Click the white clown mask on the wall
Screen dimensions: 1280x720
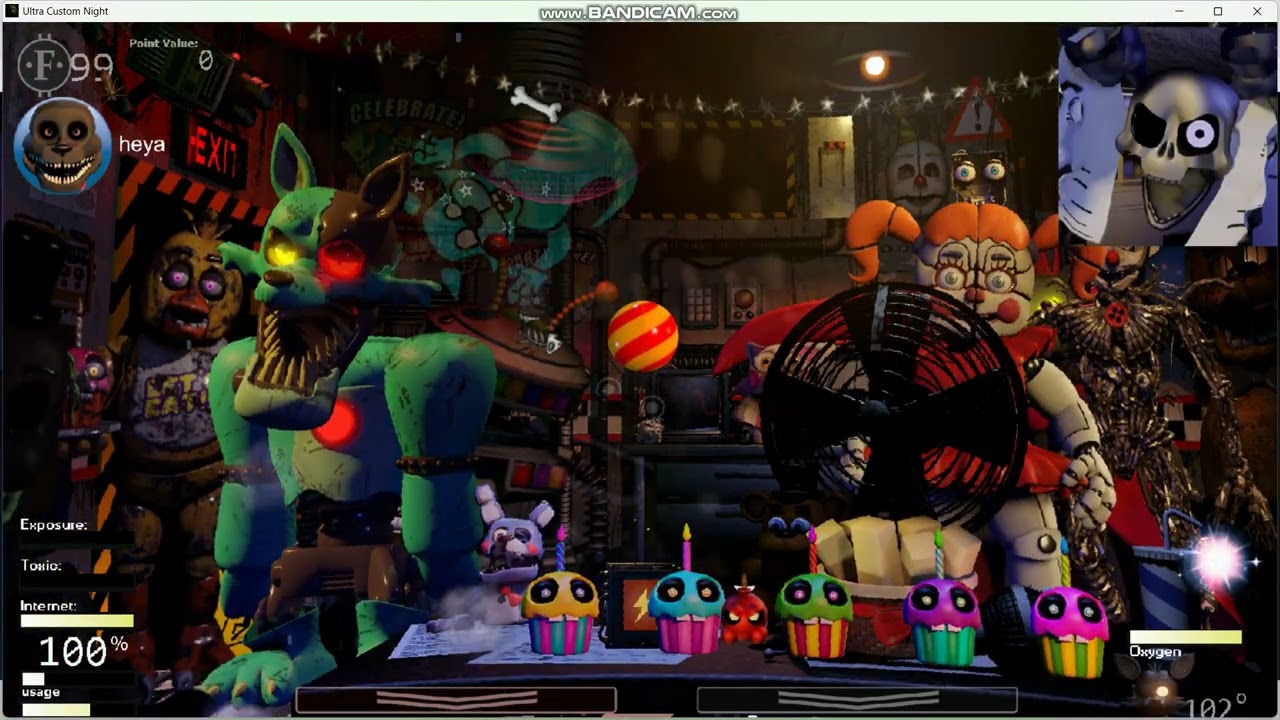(916, 177)
